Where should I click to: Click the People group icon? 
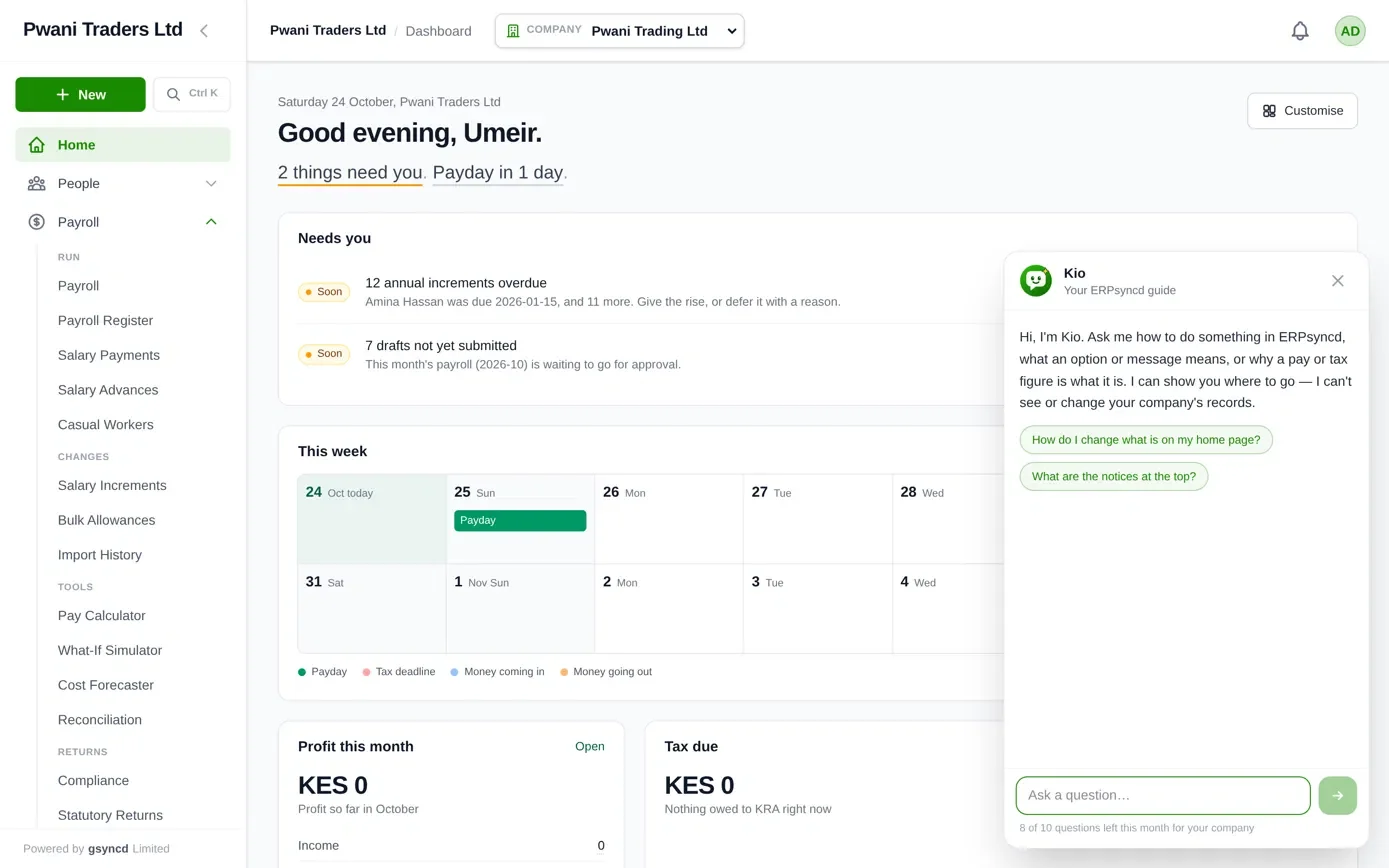(x=37, y=183)
